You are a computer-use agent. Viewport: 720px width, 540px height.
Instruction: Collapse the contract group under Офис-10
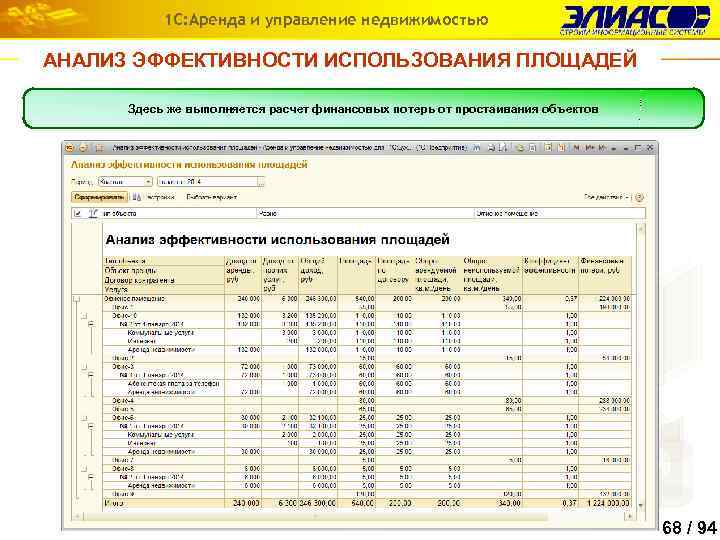click(91, 324)
